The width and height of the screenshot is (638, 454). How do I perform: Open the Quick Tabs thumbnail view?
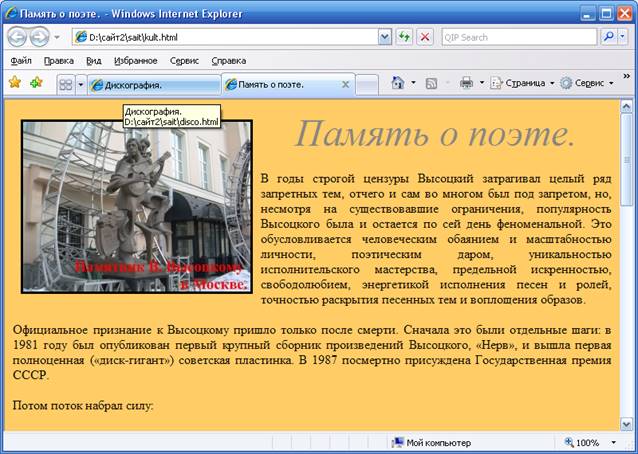[65, 84]
